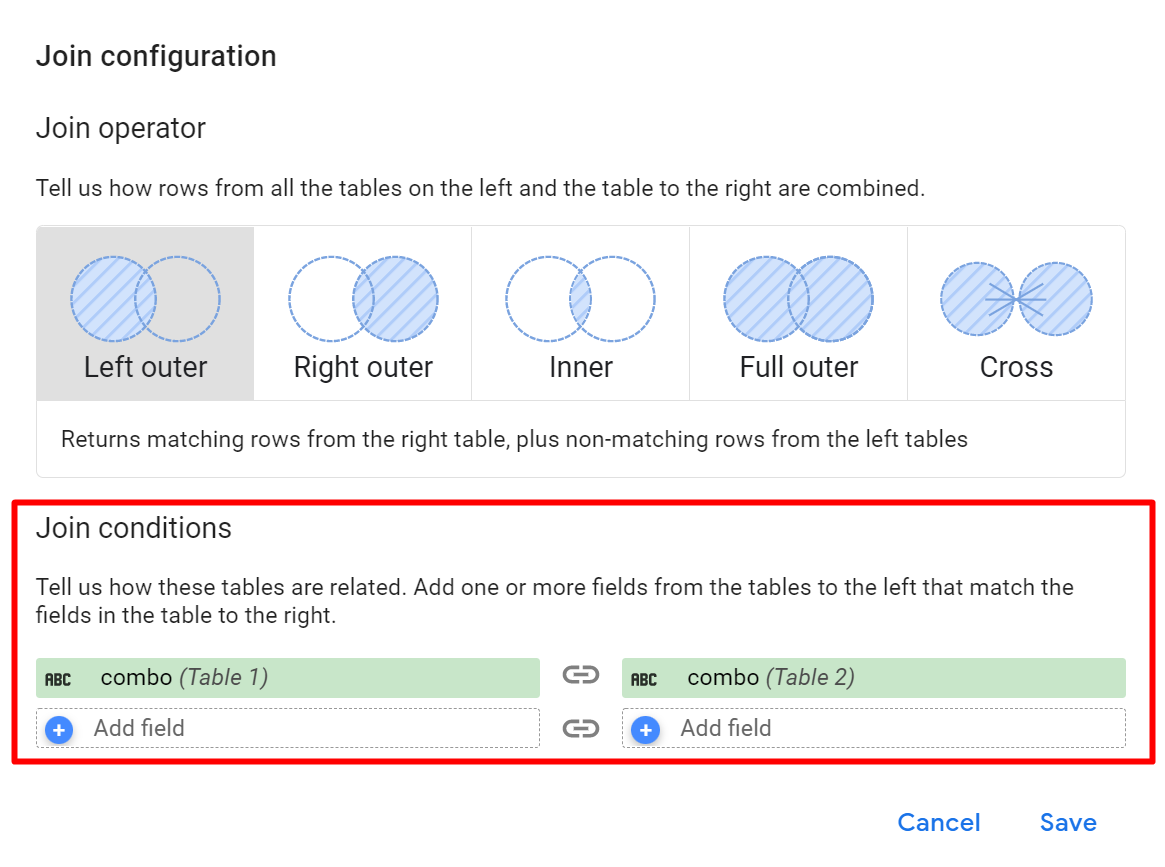This screenshot has height=867, width=1165.
Task: Save the join configuration
Action: click(1068, 822)
